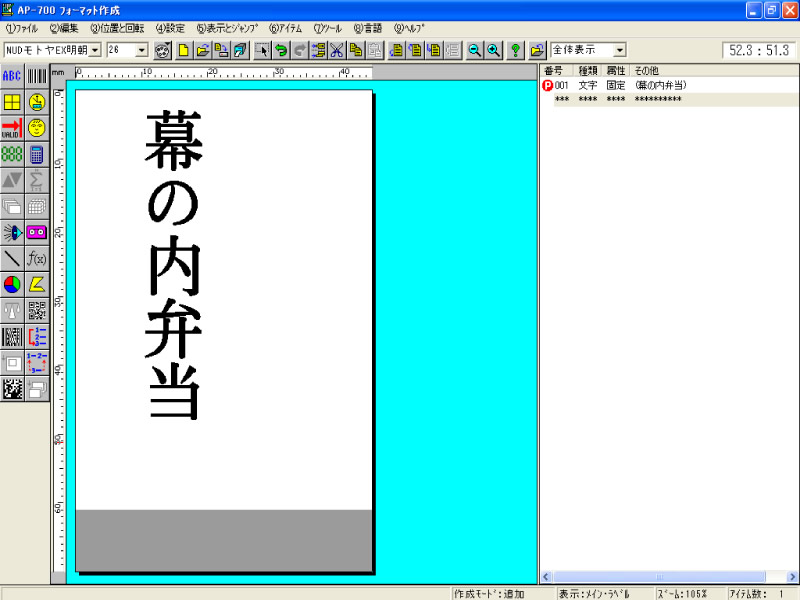Click the zoom in magnifier icon
Image resolution: width=800 pixels, height=600 pixels.
pos(493,49)
